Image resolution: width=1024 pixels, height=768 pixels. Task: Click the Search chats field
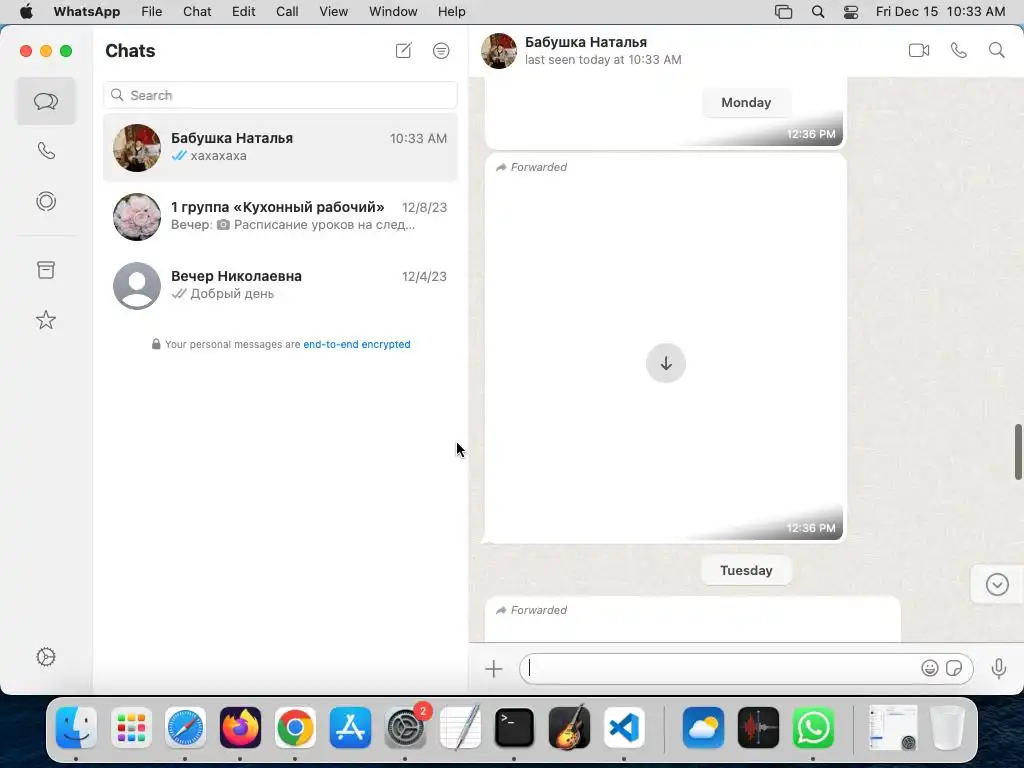coord(280,95)
